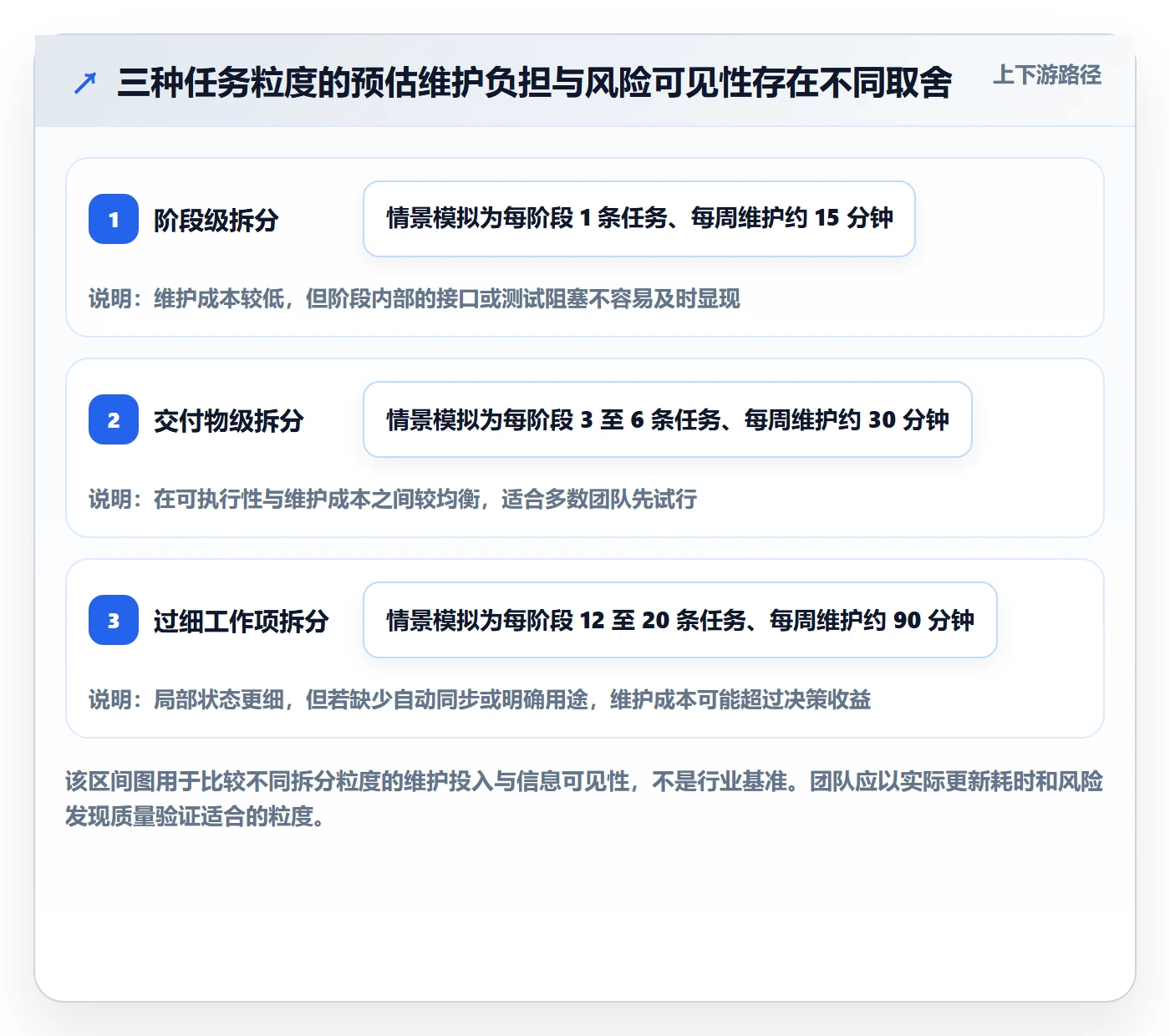Screen dimensions: 1170x1036
Task: Click the note starting 说明:局部状态更细
Action: pos(480,700)
